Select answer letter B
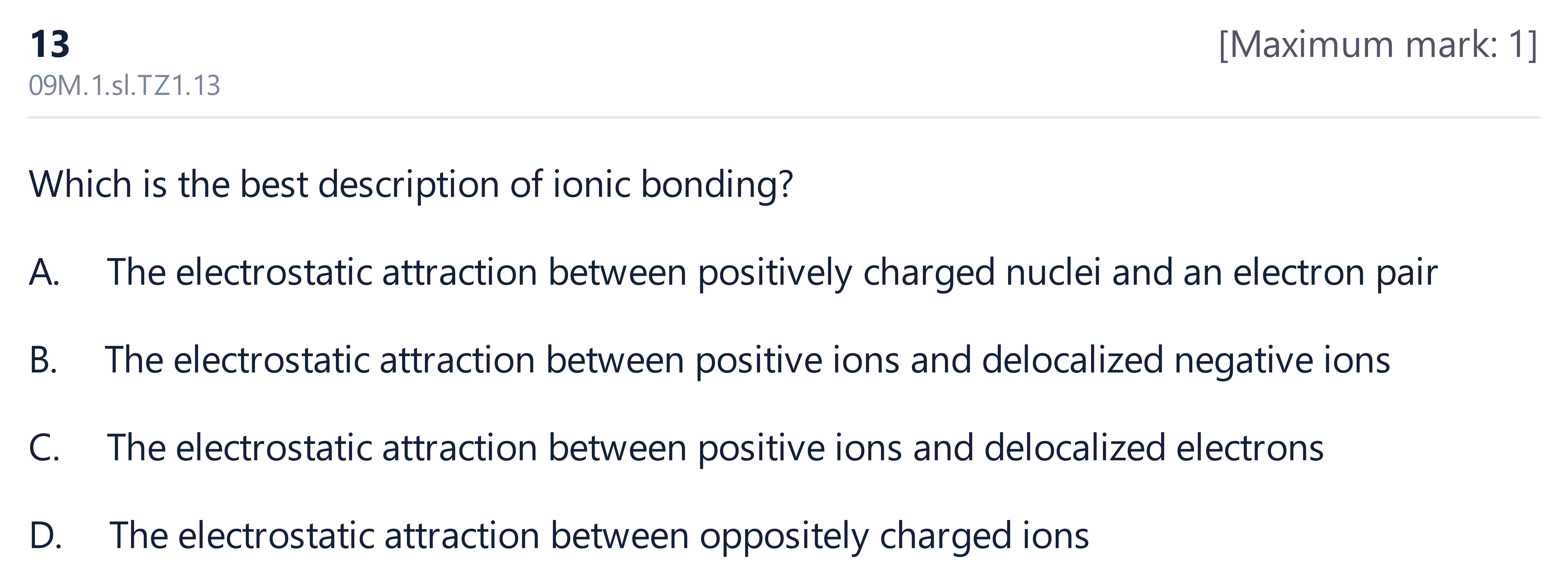This screenshot has height=582, width=1568. click(43, 360)
